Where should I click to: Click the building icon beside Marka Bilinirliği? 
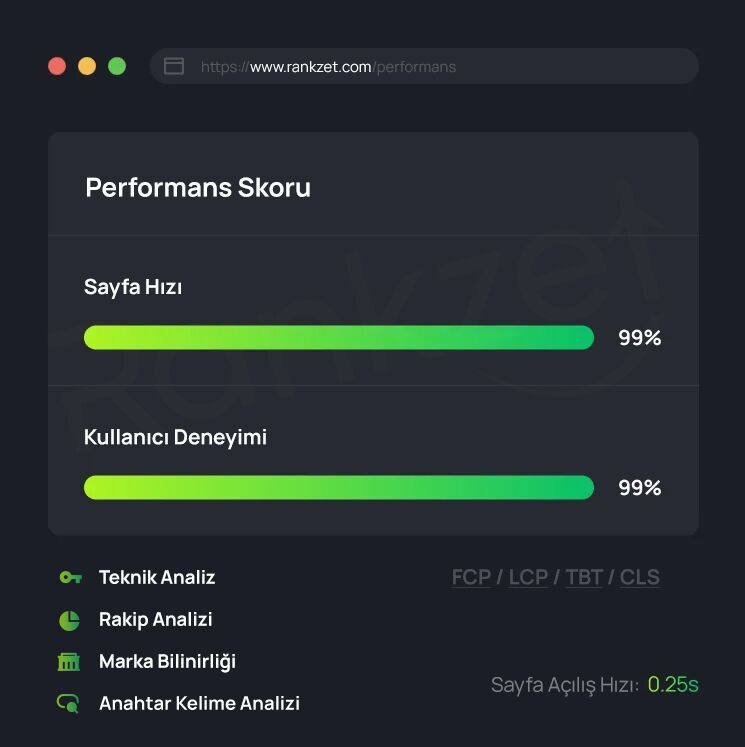click(x=69, y=662)
